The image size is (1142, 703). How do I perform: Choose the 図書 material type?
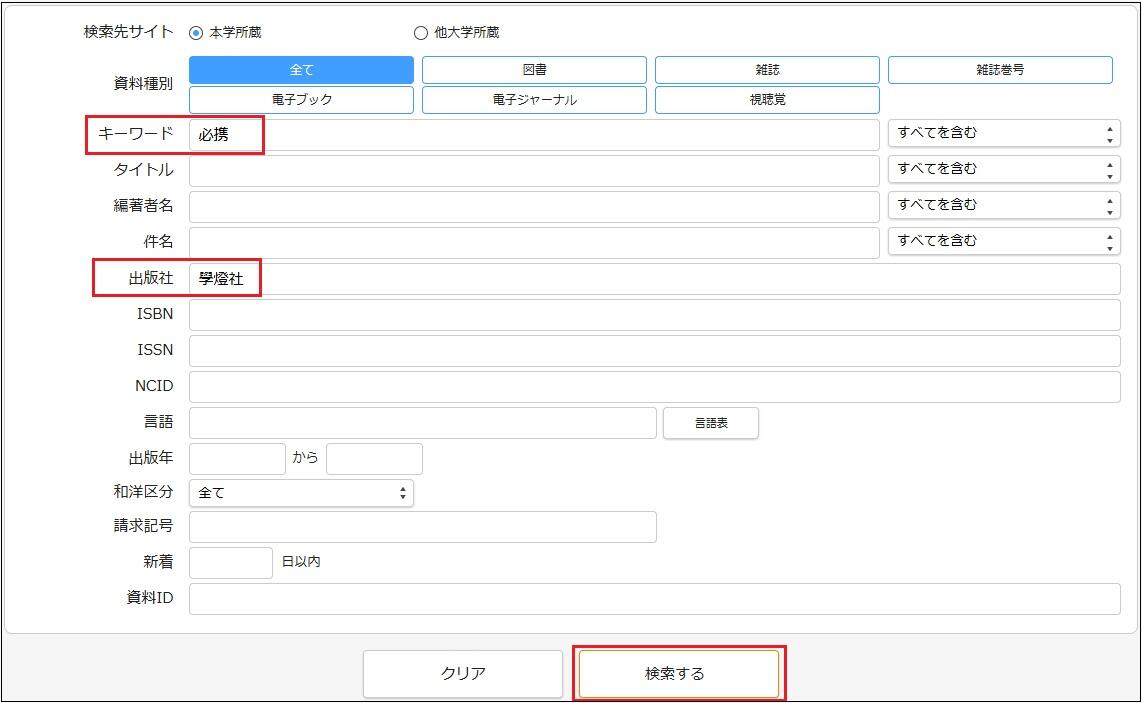(x=534, y=70)
